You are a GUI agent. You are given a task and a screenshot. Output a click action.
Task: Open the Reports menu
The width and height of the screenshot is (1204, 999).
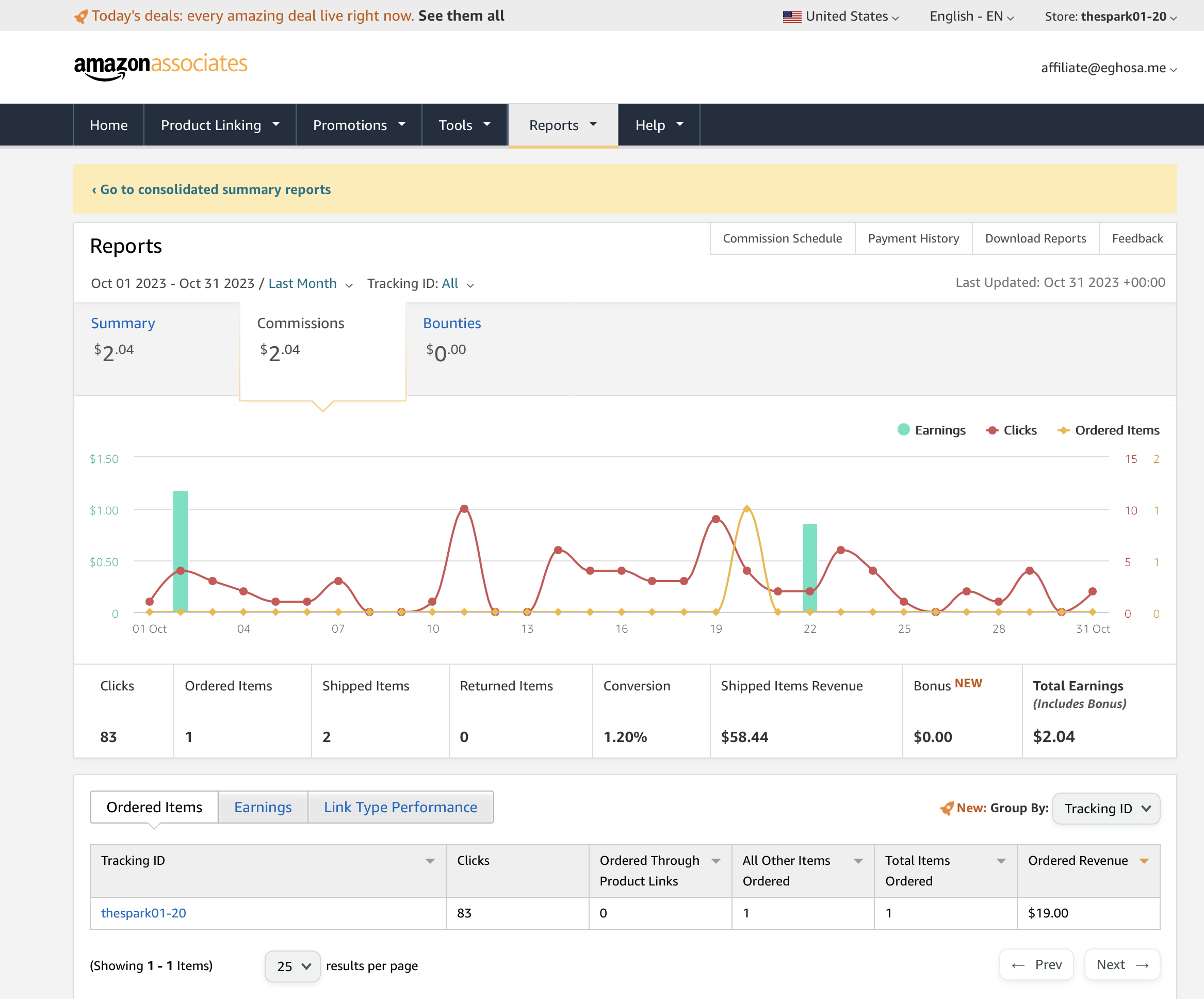(563, 125)
